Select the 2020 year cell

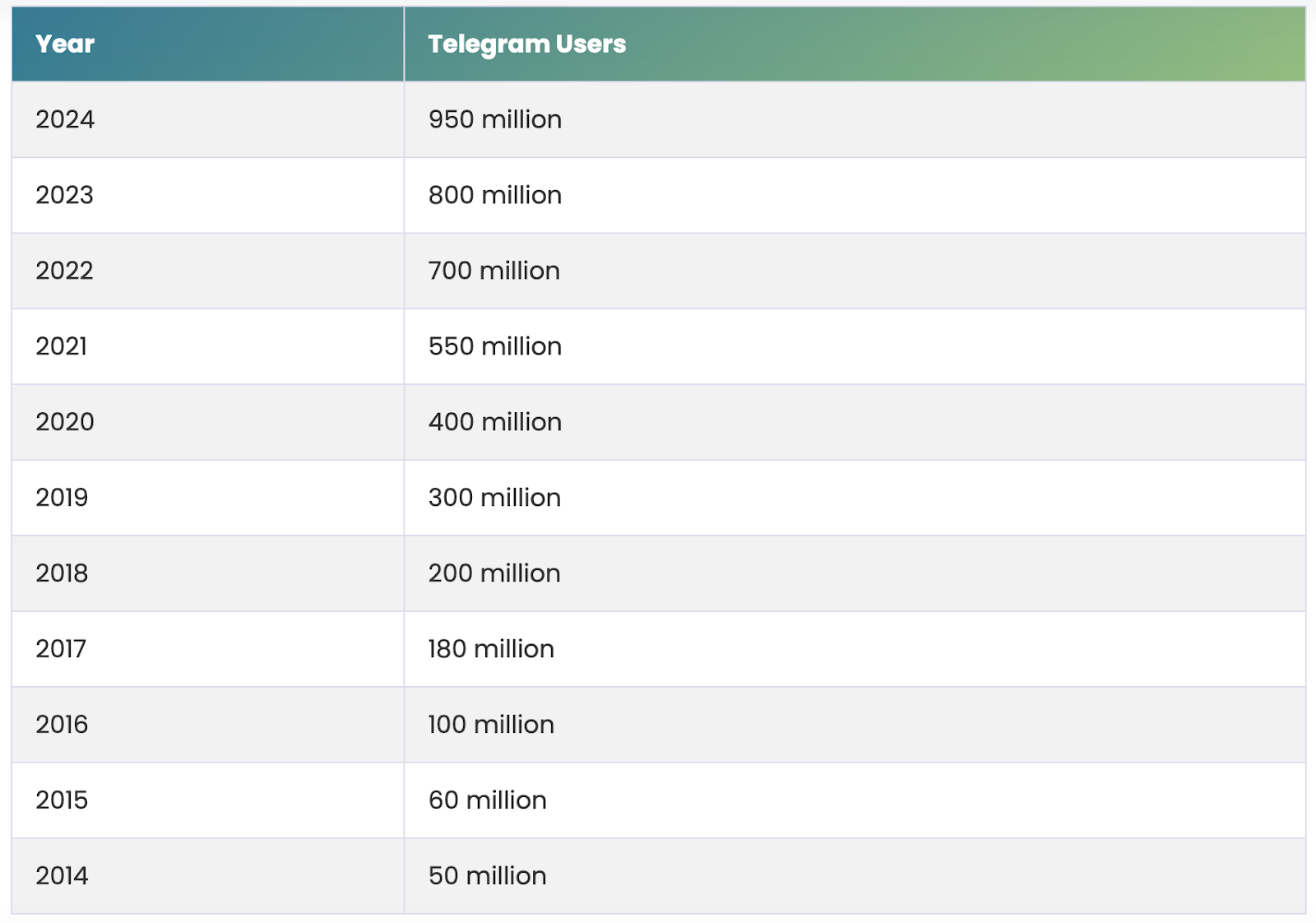pyautogui.click(x=64, y=422)
